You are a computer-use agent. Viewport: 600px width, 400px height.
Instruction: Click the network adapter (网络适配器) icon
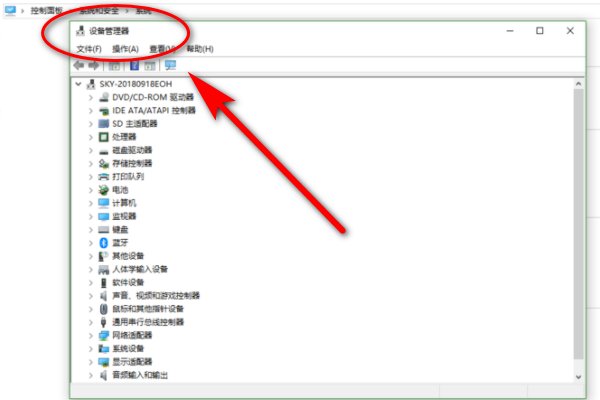pyautogui.click(x=104, y=335)
